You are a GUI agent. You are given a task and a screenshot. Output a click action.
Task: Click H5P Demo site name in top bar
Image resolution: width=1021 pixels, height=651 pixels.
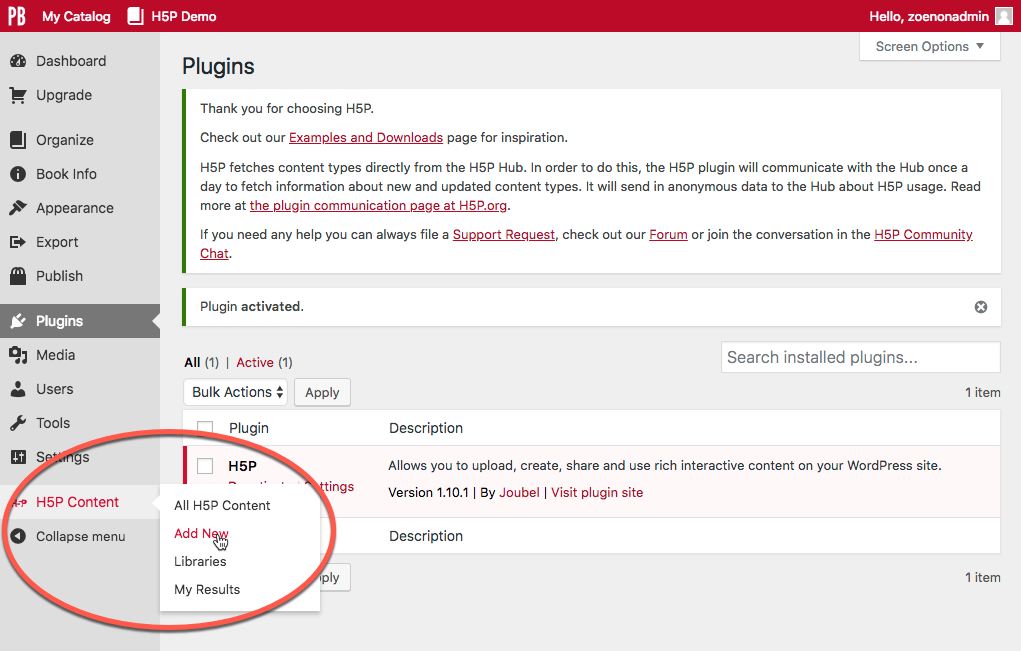184,16
